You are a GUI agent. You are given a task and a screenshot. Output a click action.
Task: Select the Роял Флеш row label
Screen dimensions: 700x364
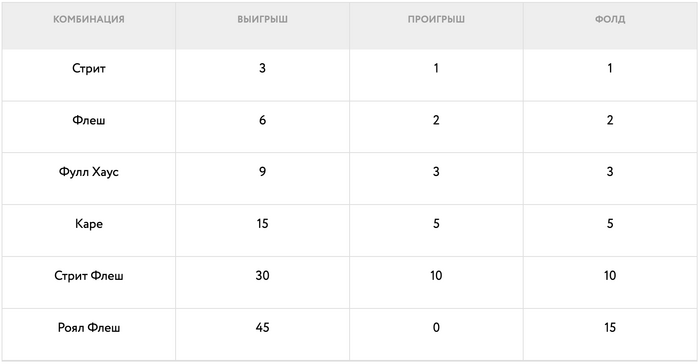coord(88,327)
